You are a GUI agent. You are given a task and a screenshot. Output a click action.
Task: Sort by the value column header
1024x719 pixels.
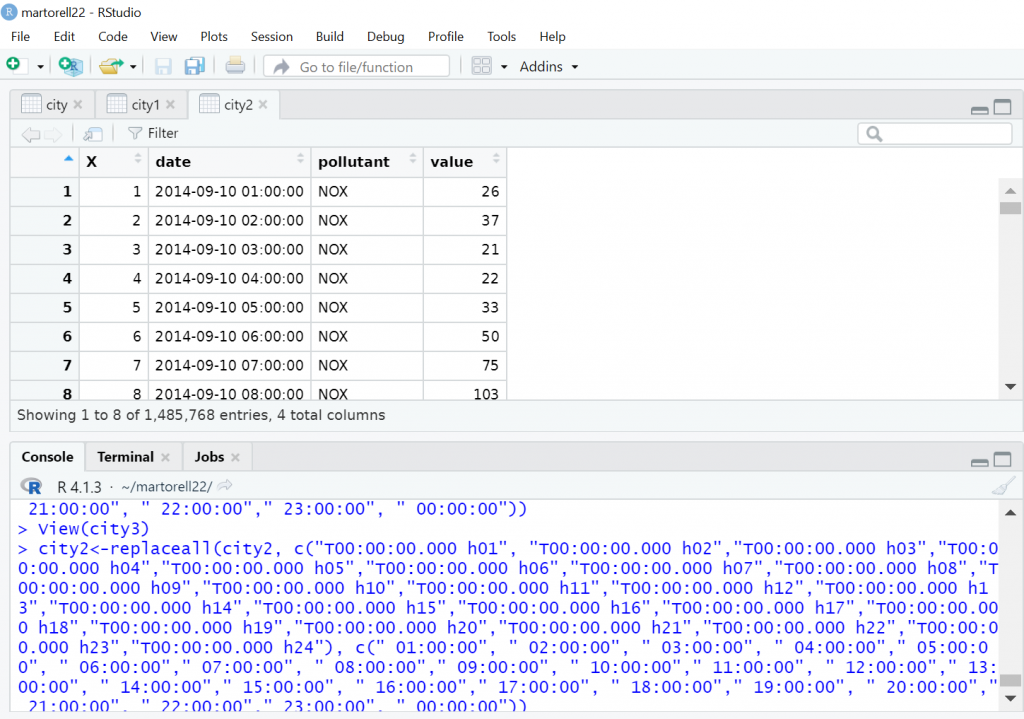point(465,162)
